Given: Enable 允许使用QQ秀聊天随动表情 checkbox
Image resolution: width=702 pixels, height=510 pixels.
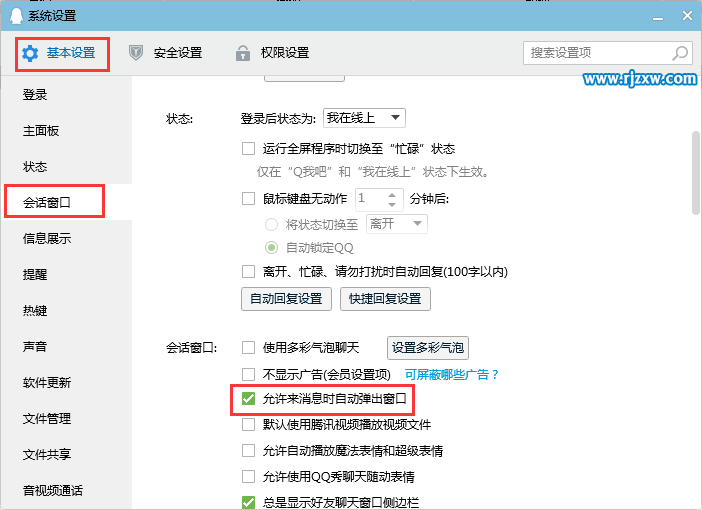Looking at the screenshot, I should pyautogui.click(x=248, y=476).
